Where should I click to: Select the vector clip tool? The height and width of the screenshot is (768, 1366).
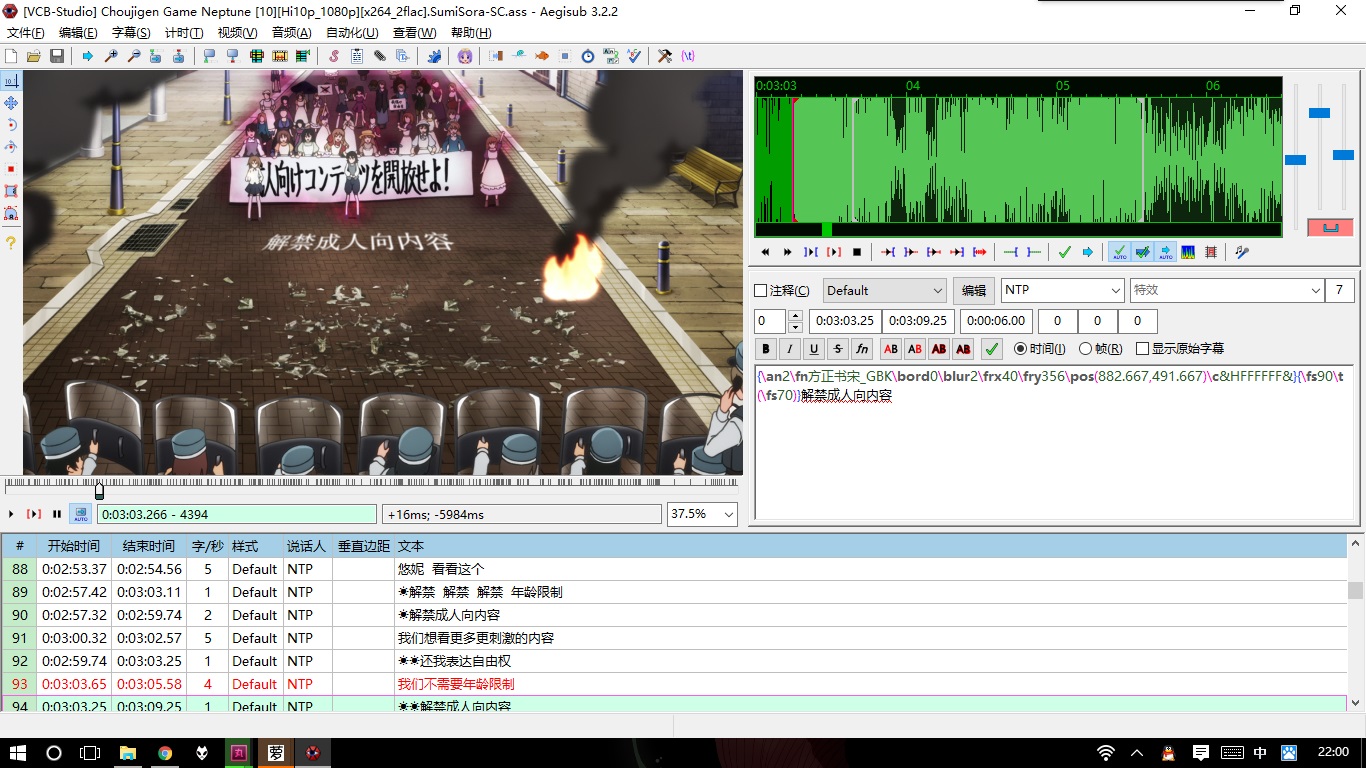tap(11, 213)
